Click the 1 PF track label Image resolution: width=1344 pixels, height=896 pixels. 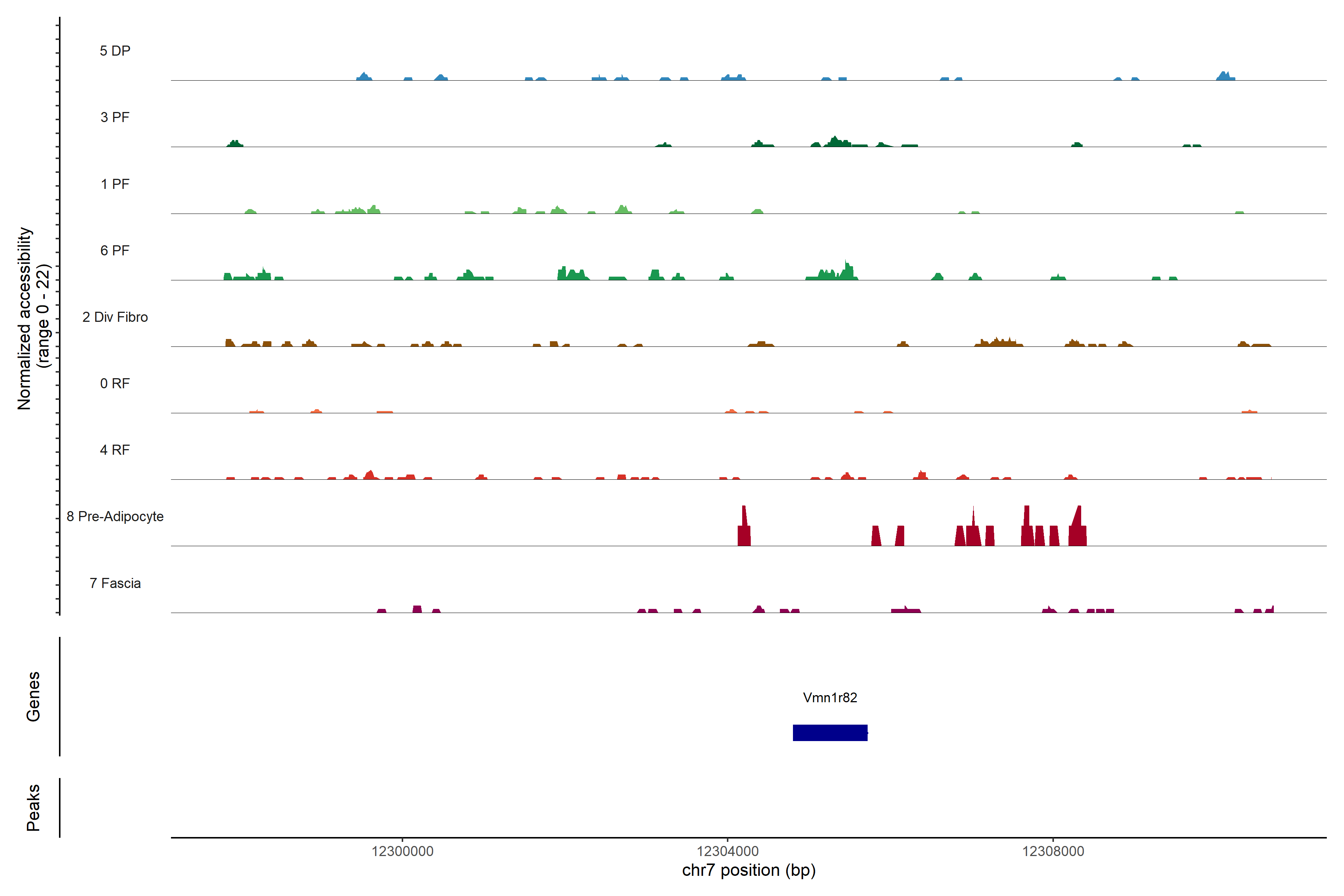pyautogui.click(x=115, y=184)
